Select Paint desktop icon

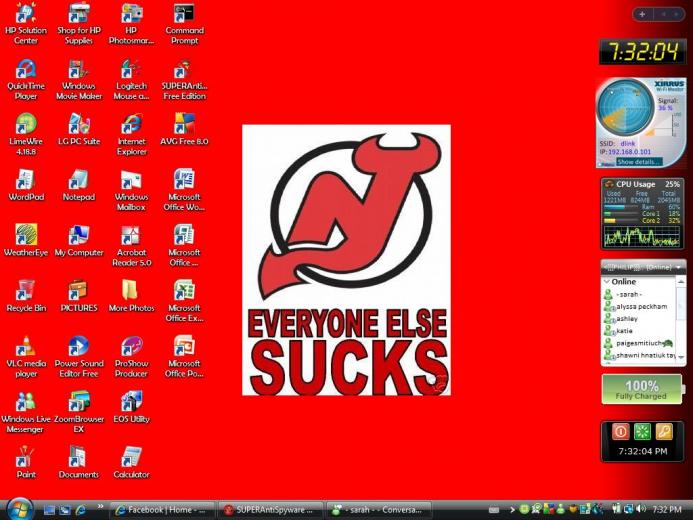coord(26,463)
